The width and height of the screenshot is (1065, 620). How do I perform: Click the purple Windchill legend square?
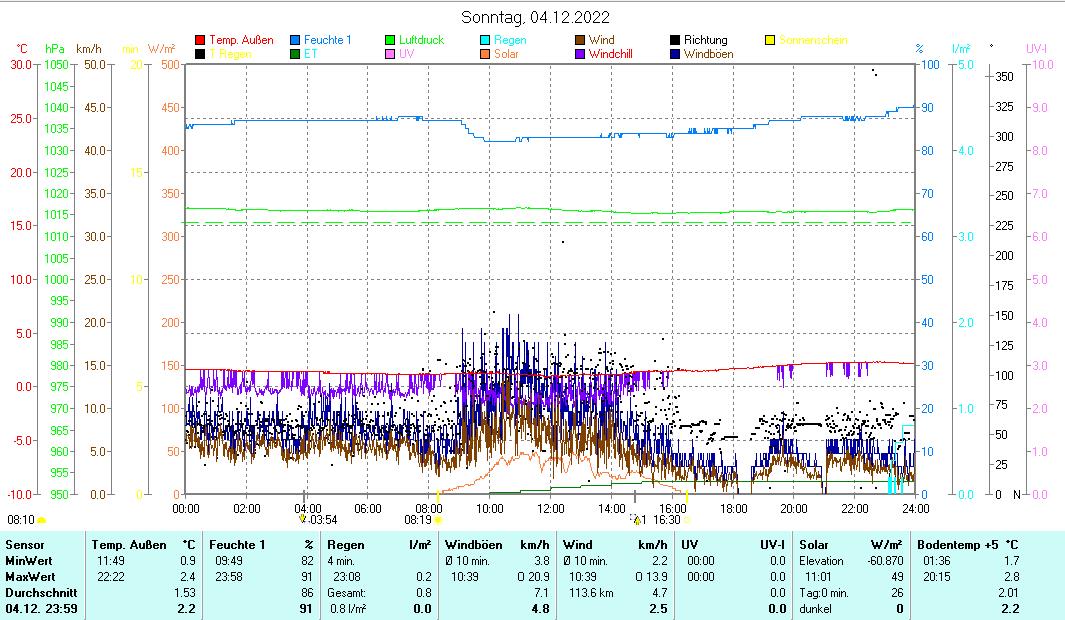(x=580, y=54)
